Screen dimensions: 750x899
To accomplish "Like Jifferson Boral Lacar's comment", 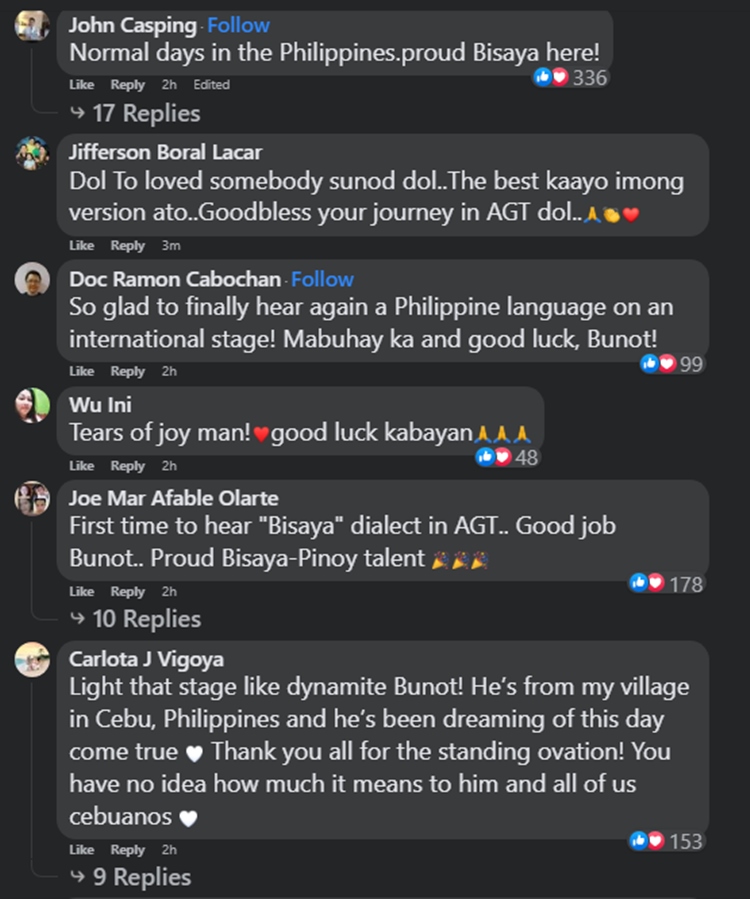I will click(80, 245).
